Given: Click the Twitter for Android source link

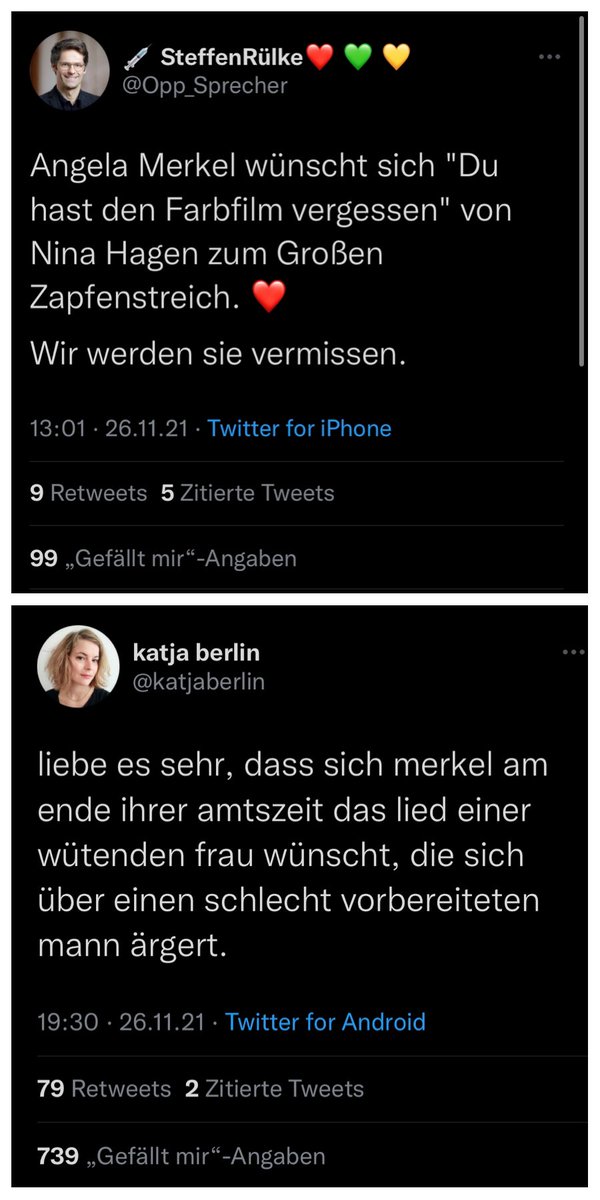Looking at the screenshot, I should [325, 1022].
